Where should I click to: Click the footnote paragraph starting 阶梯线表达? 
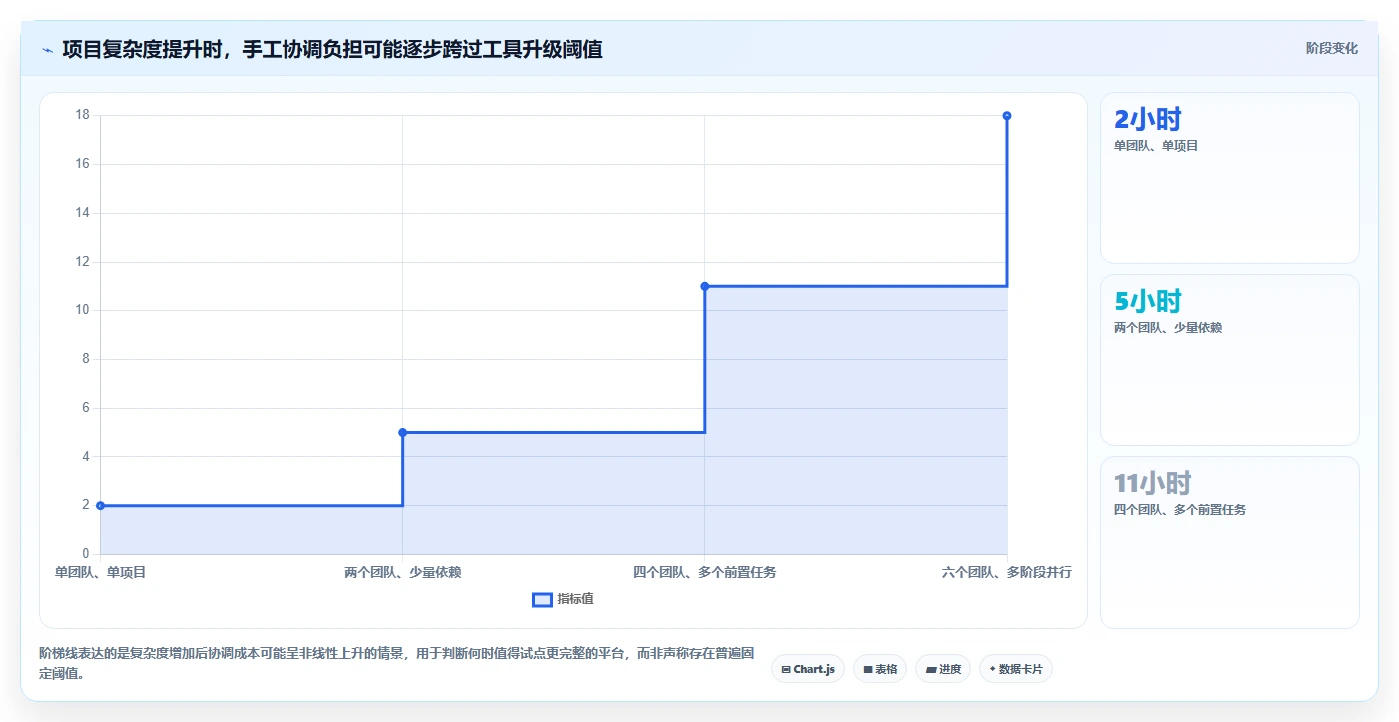click(x=397, y=663)
